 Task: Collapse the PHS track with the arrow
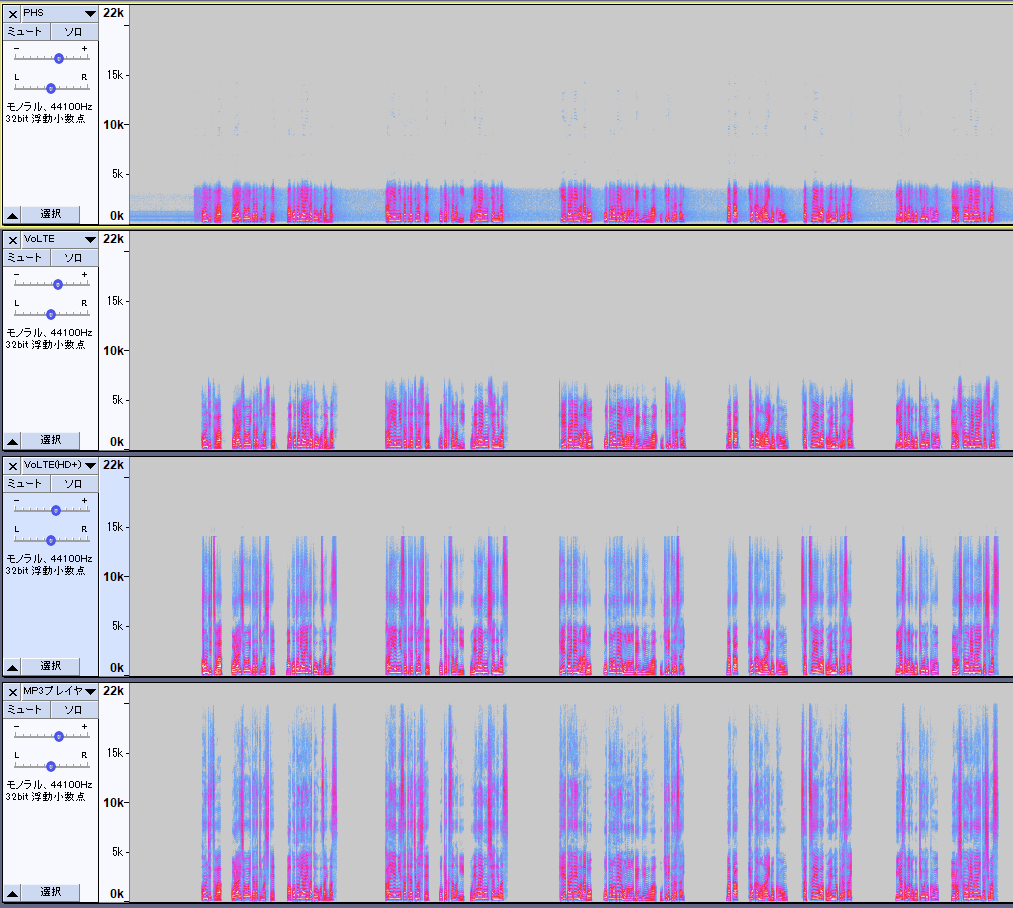(12, 215)
